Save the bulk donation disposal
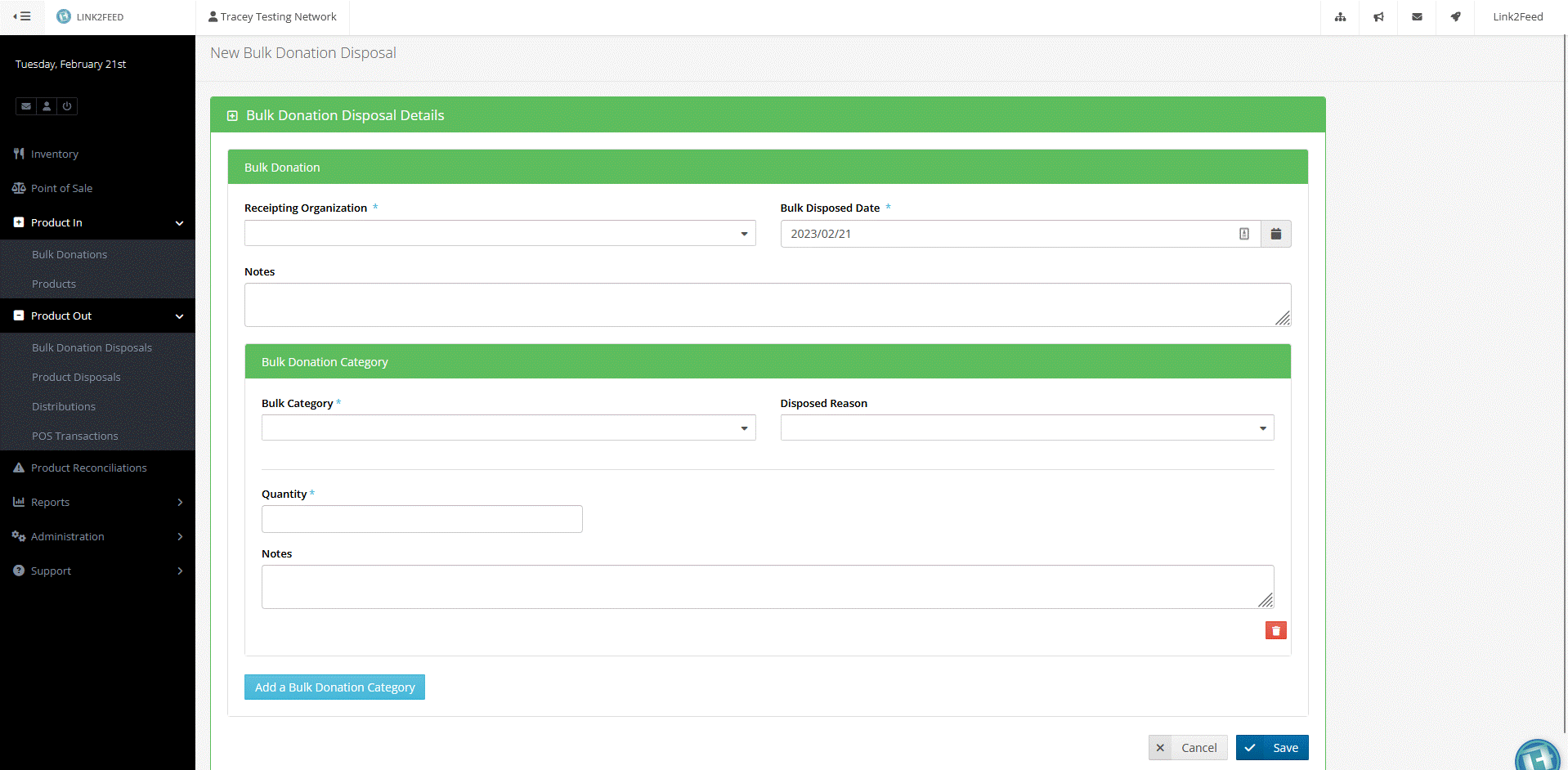Viewport: 1568px width, 770px height. [x=1272, y=748]
